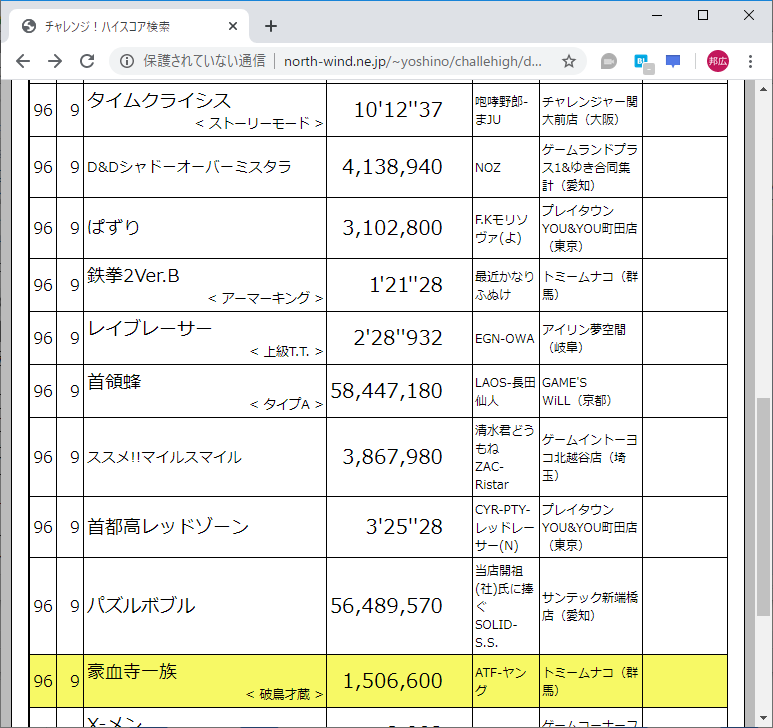Click the subtitle 上級T.T.
Image resolution: width=773 pixels, height=728 pixels.
coord(286,351)
